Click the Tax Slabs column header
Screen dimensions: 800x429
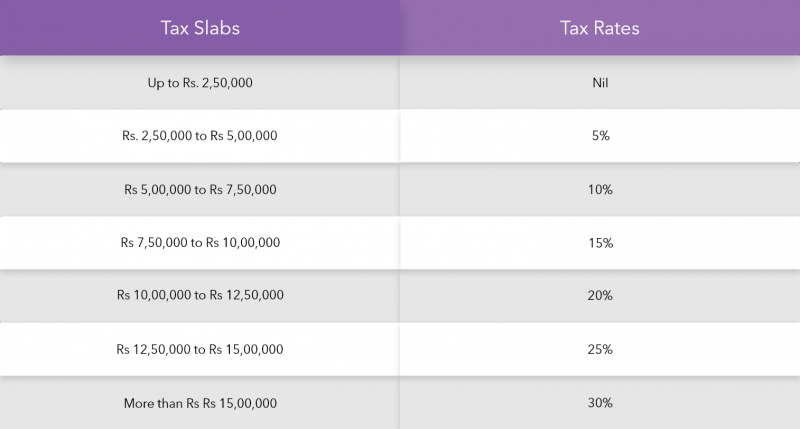(x=200, y=28)
